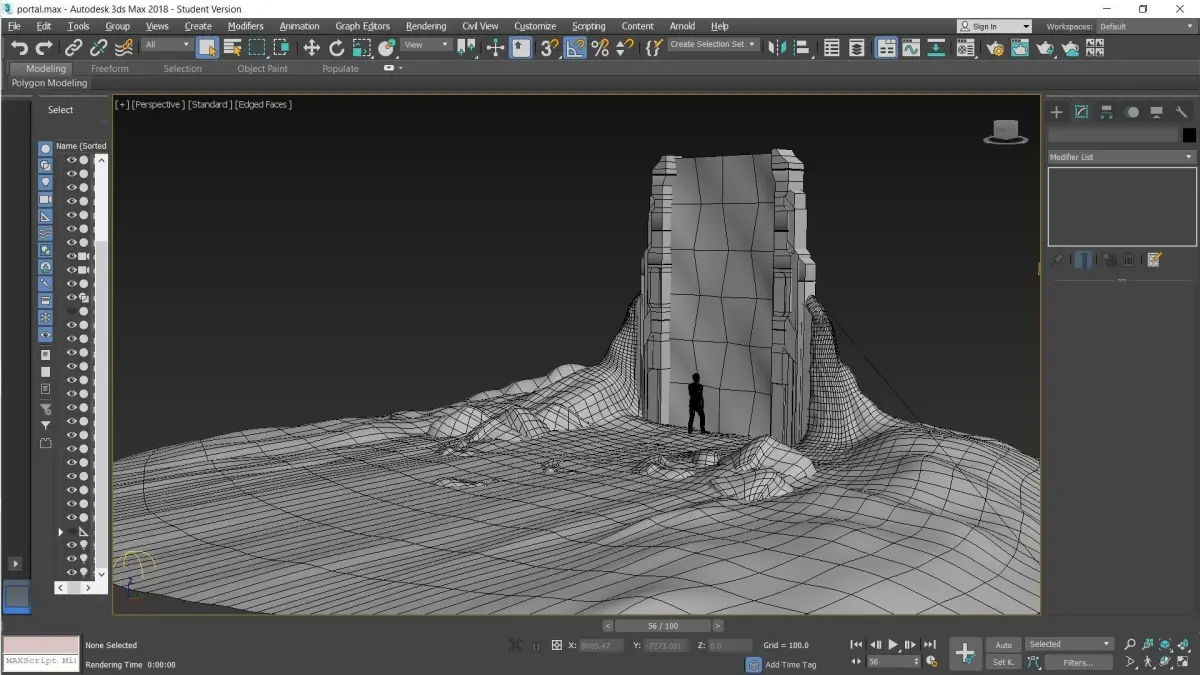Open the Render Setup teapot icon
The image size is (1200, 675).
[995, 47]
